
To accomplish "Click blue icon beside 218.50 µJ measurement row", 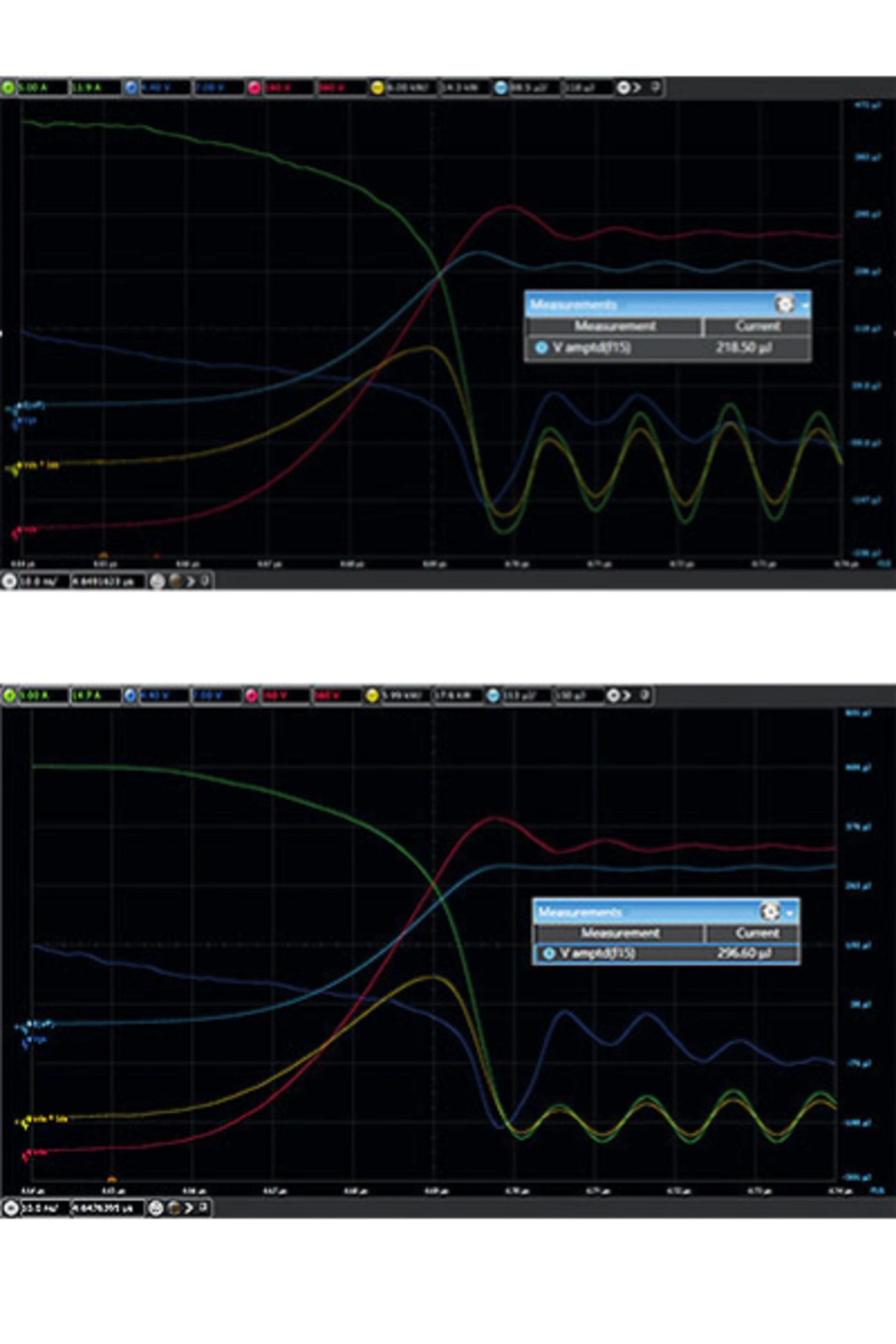I will pyautogui.click(x=541, y=347).
